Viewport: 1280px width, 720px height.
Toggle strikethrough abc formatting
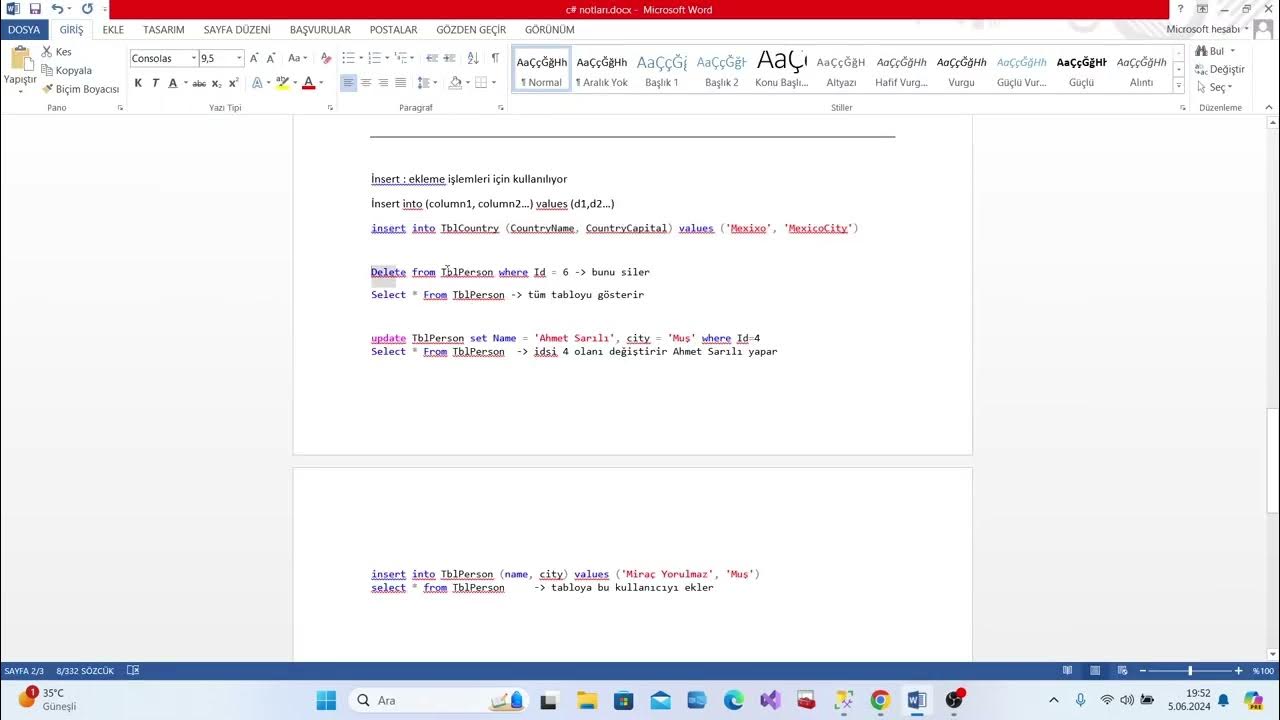coord(199,83)
